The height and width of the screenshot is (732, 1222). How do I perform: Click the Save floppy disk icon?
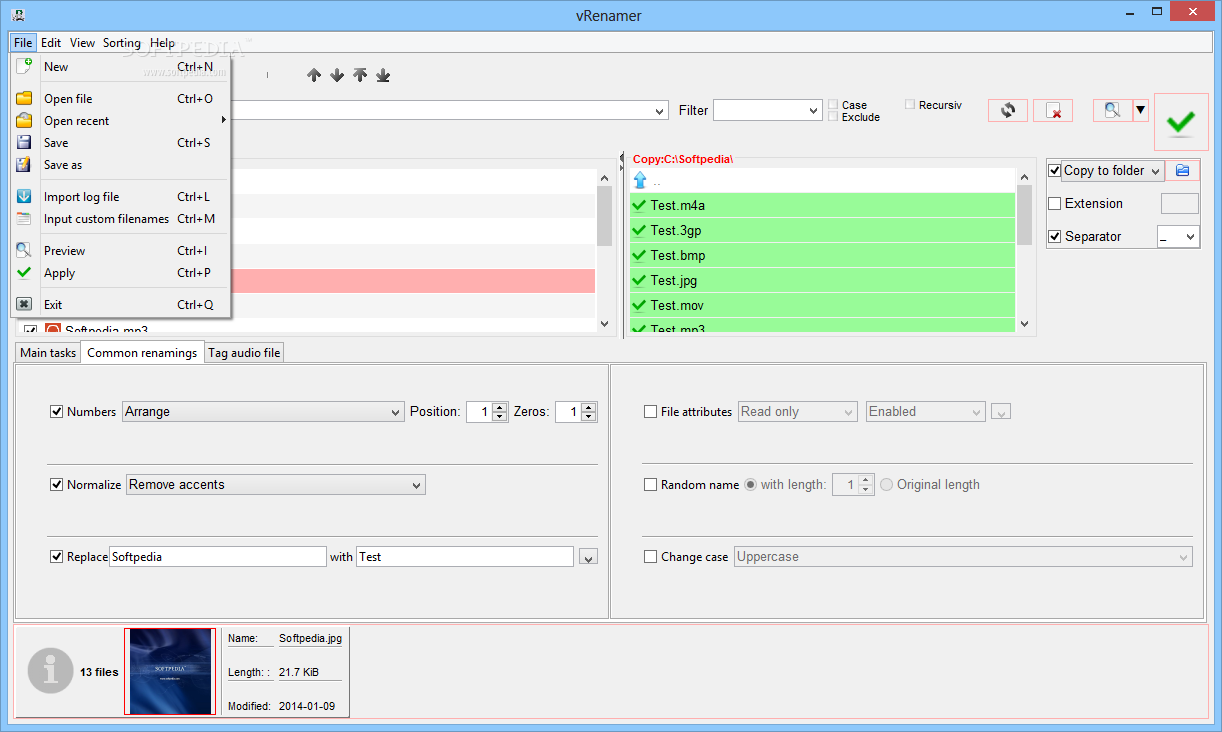pyautogui.click(x=24, y=143)
